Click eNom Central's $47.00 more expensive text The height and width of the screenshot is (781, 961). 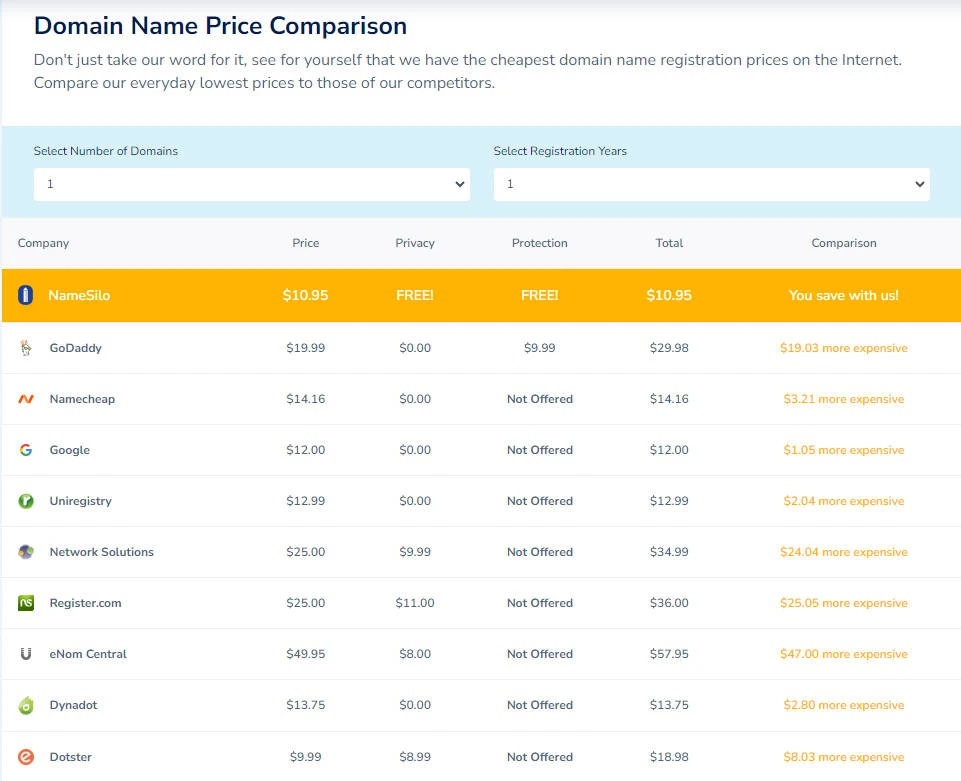click(x=843, y=654)
